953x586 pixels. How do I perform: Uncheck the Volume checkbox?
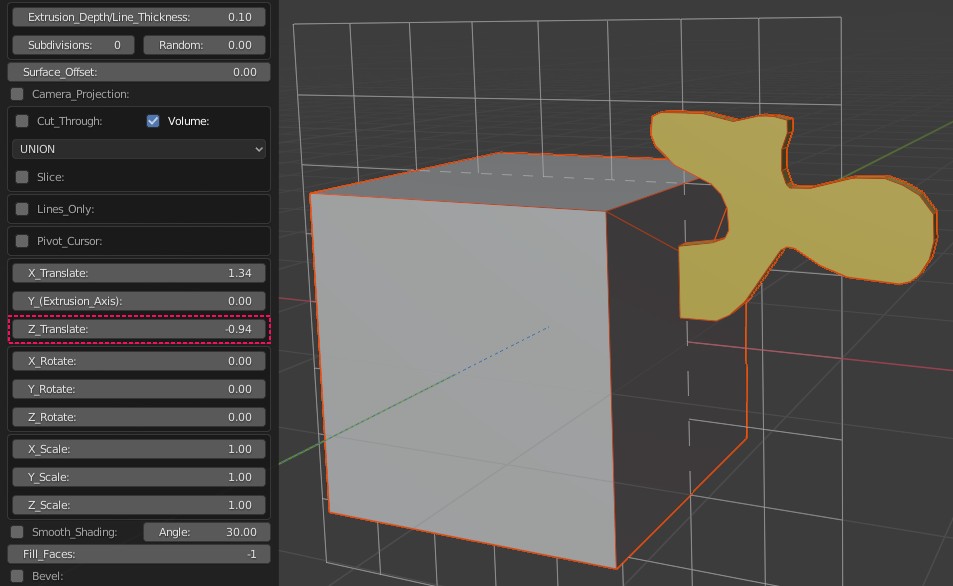[153, 121]
